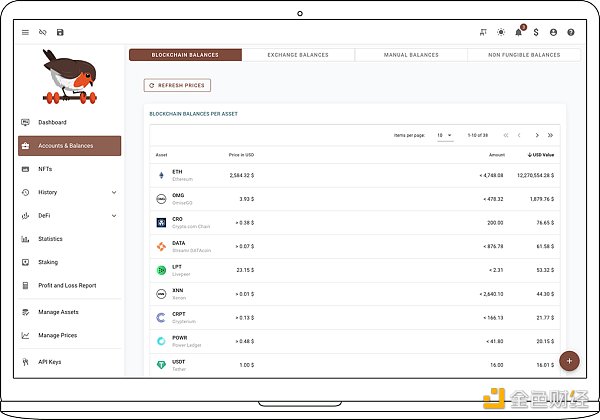The image size is (600, 420).
Task: Expand the History sidebar section
Action: 69,192
